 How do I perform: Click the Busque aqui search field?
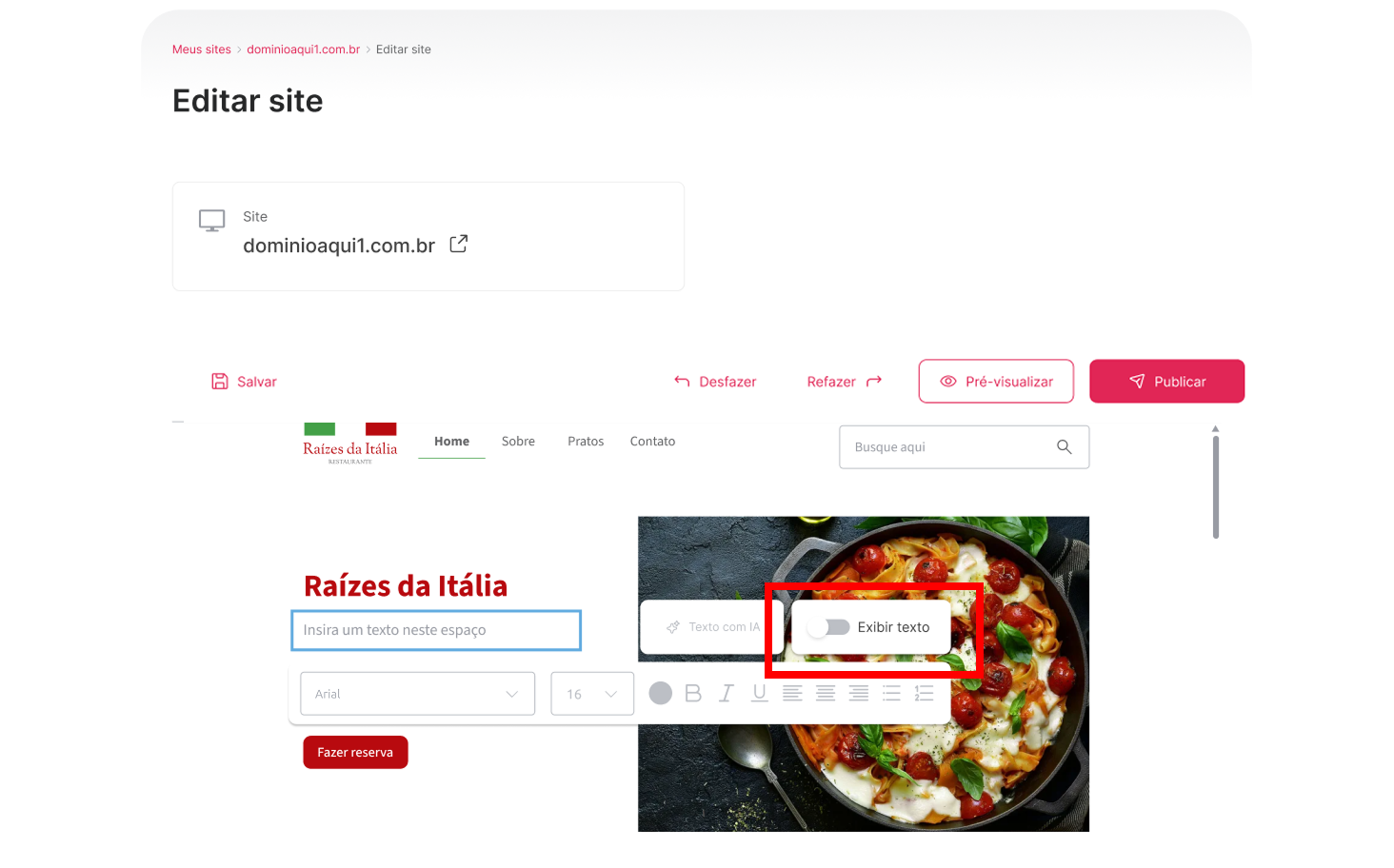pos(964,447)
